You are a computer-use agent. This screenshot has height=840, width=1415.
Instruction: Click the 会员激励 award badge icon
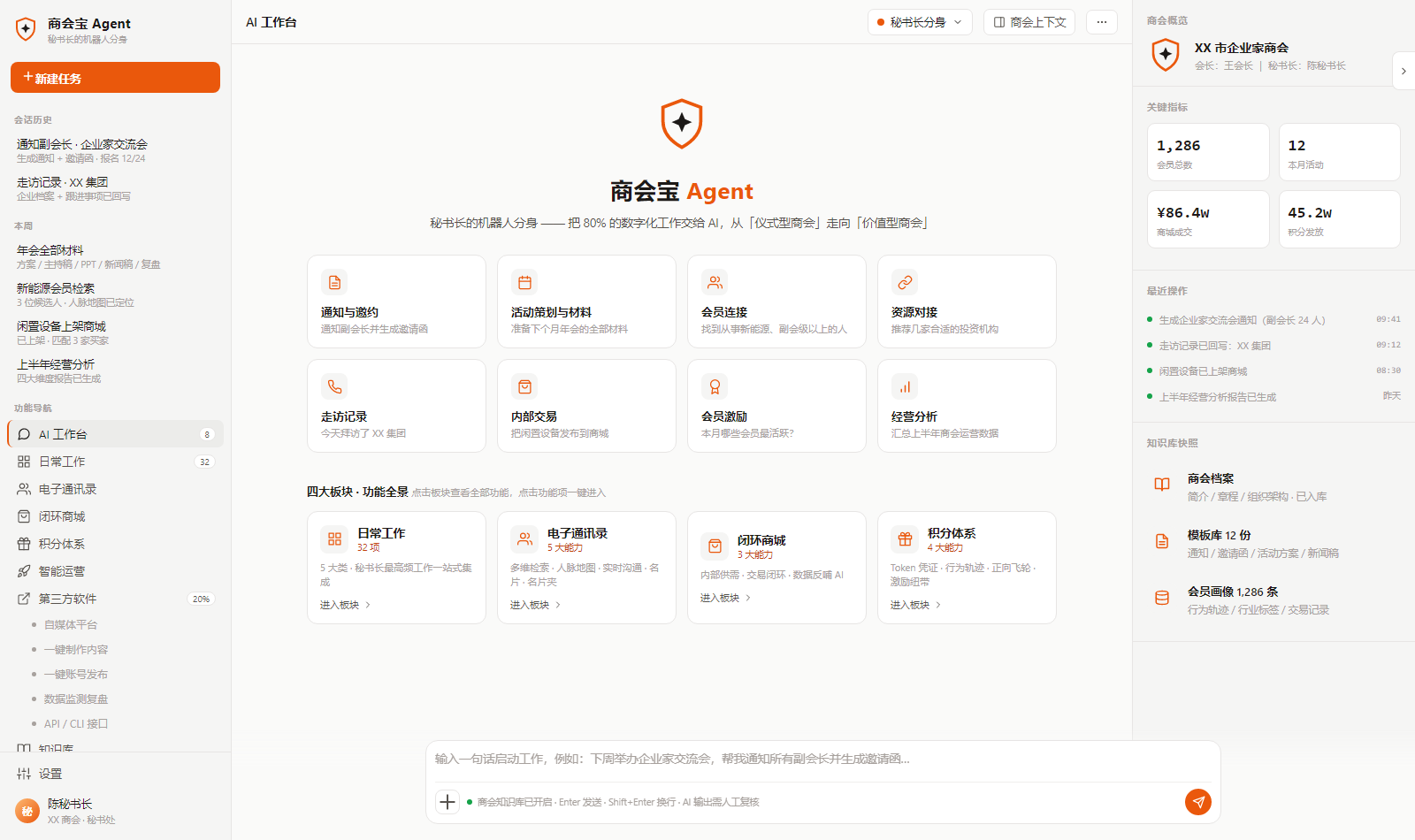(715, 387)
